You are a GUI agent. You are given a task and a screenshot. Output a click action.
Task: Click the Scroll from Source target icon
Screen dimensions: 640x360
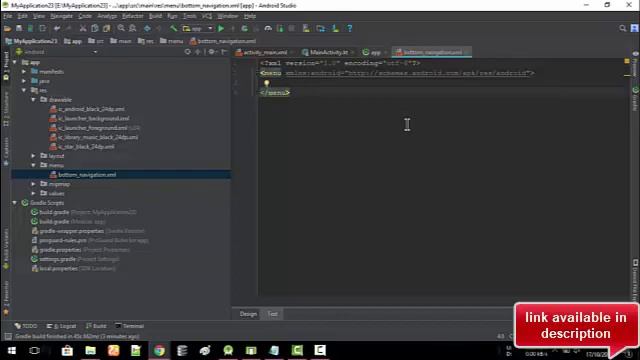coord(187,52)
